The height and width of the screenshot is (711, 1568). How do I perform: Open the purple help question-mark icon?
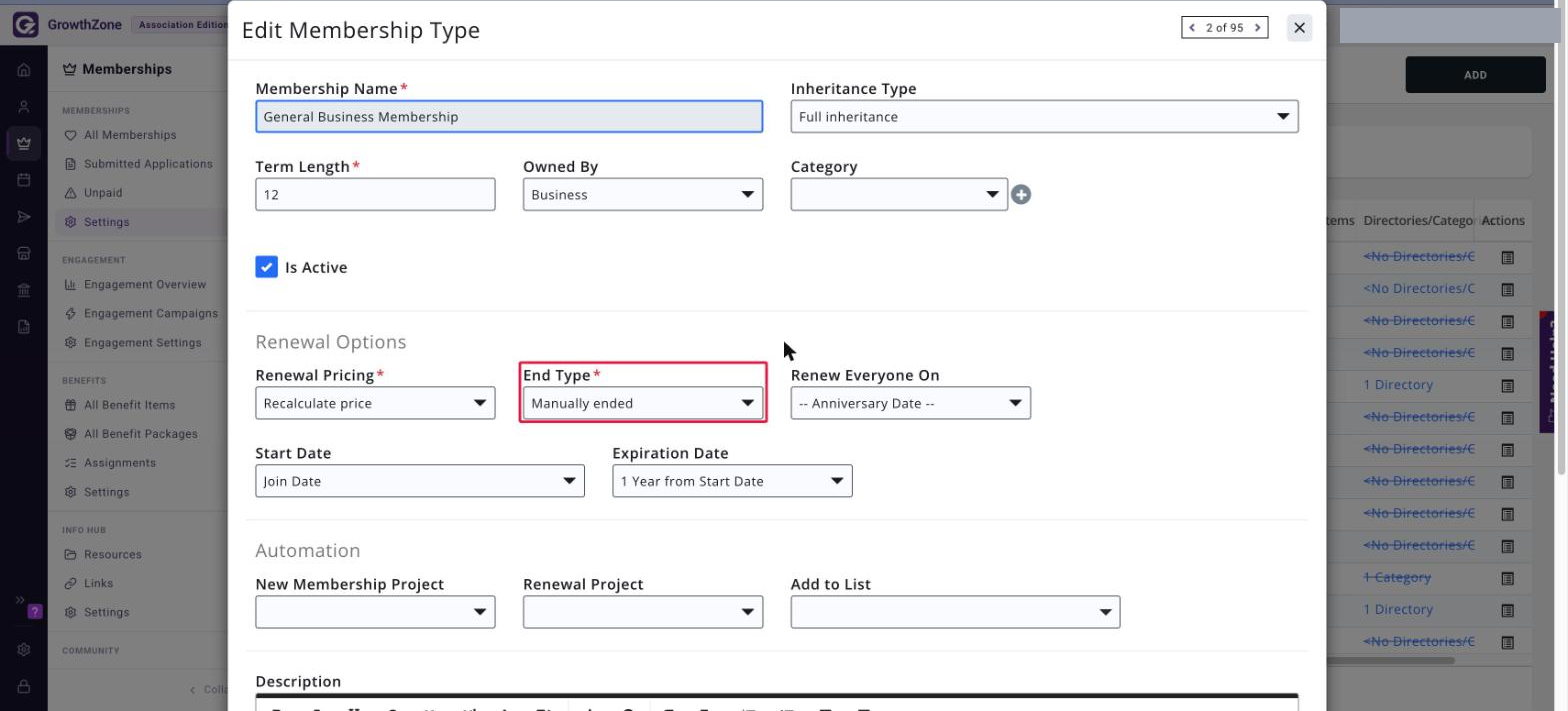pyautogui.click(x=36, y=611)
